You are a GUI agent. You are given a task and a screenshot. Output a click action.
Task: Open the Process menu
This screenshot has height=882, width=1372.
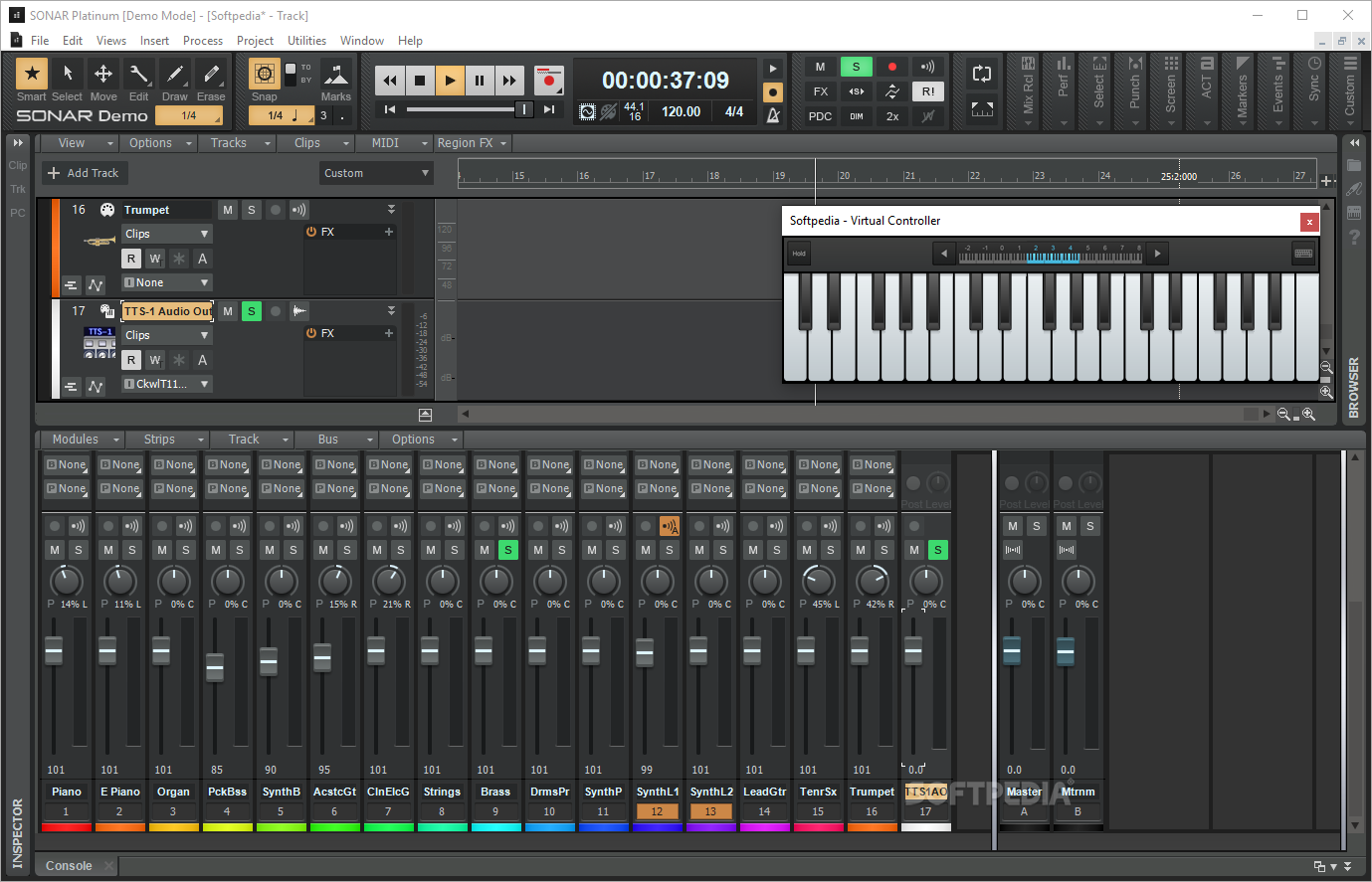(203, 41)
